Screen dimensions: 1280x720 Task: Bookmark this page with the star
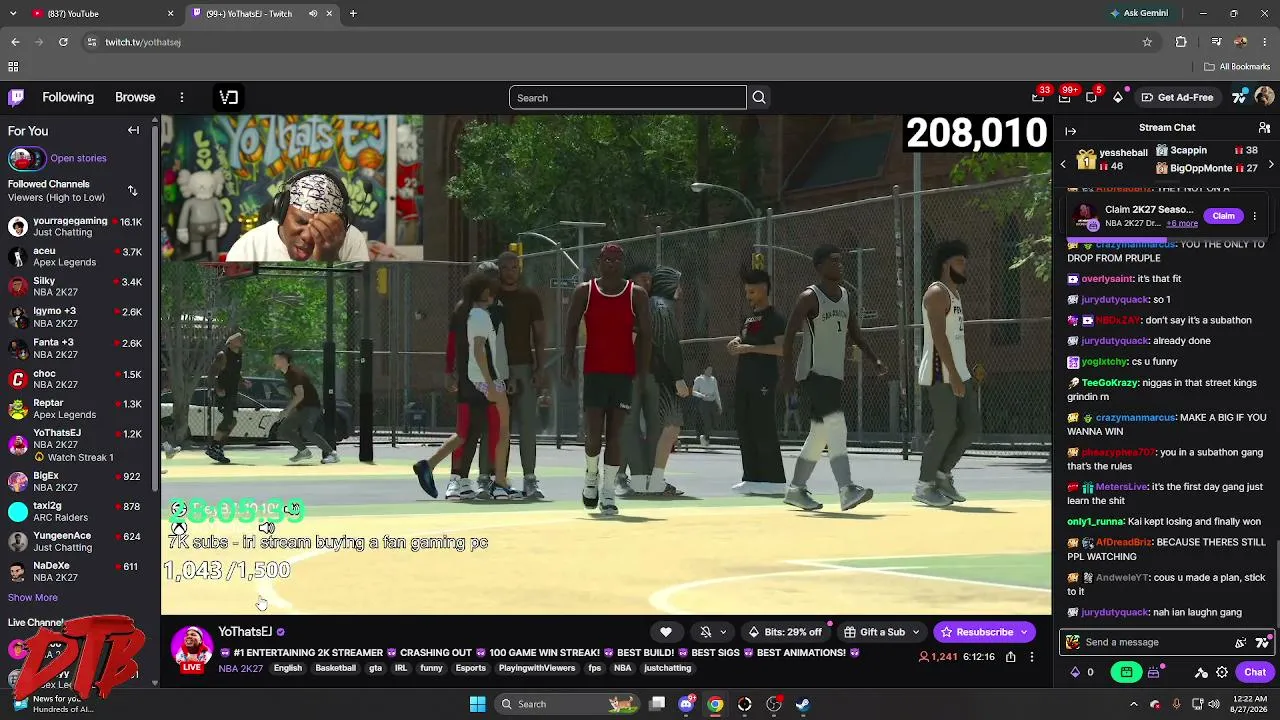1147,42
